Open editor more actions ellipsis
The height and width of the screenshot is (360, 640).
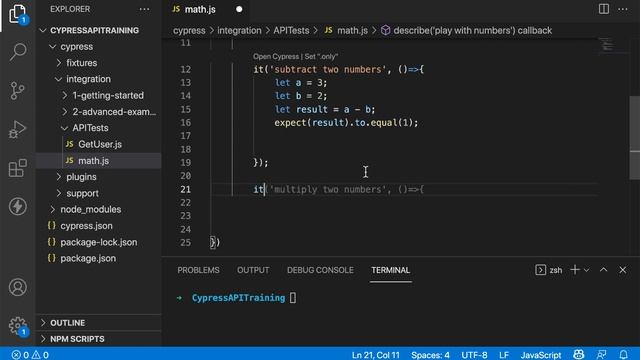coord(623,9)
